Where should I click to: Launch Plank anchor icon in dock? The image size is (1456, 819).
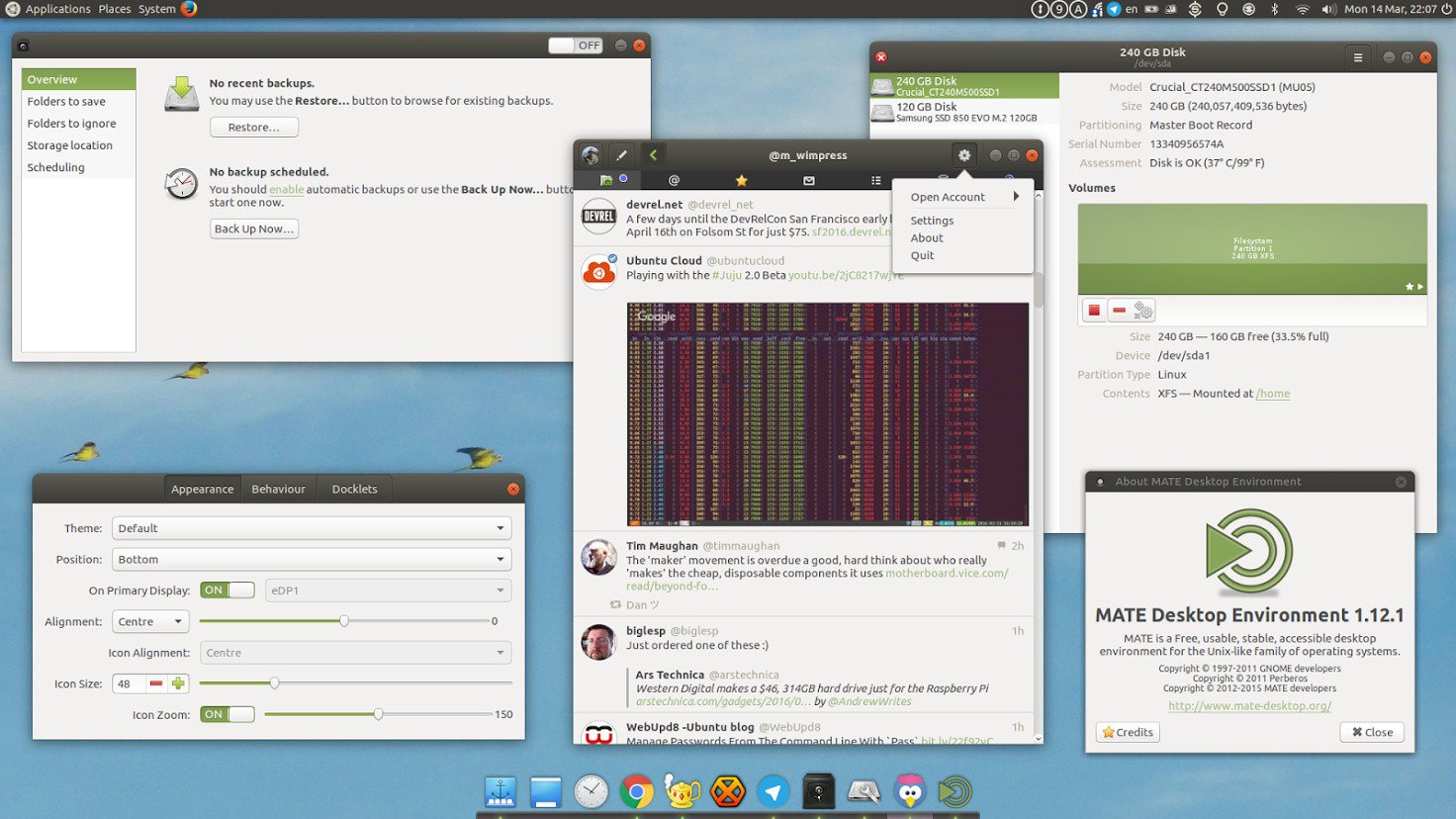click(500, 791)
